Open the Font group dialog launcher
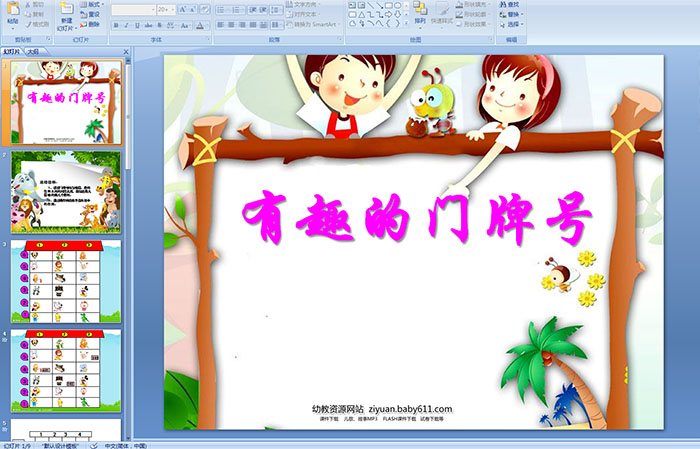Viewport: 700px width, 449px height. click(x=208, y=40)
